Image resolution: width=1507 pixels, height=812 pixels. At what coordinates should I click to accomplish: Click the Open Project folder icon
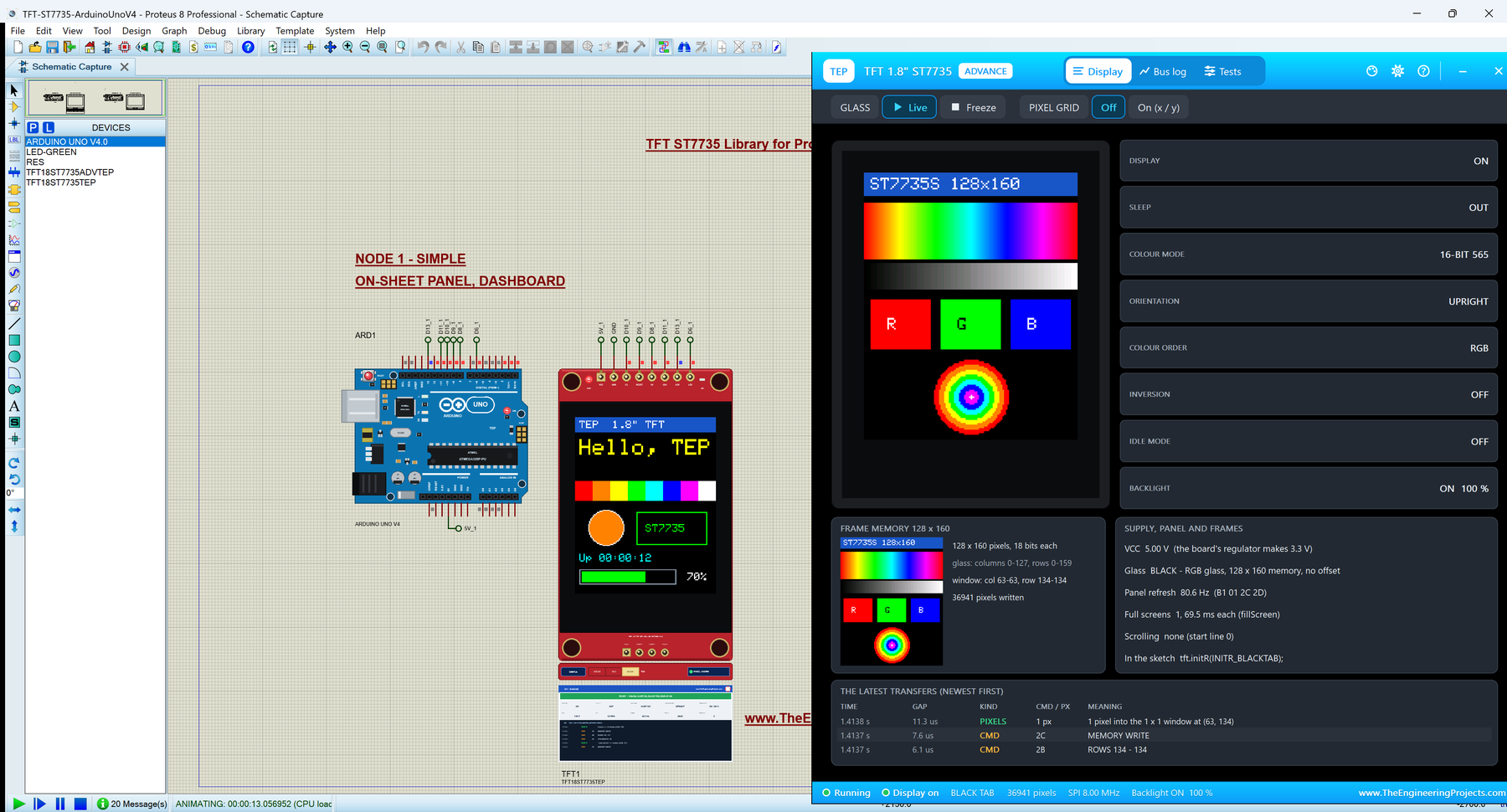coord(35,48)
